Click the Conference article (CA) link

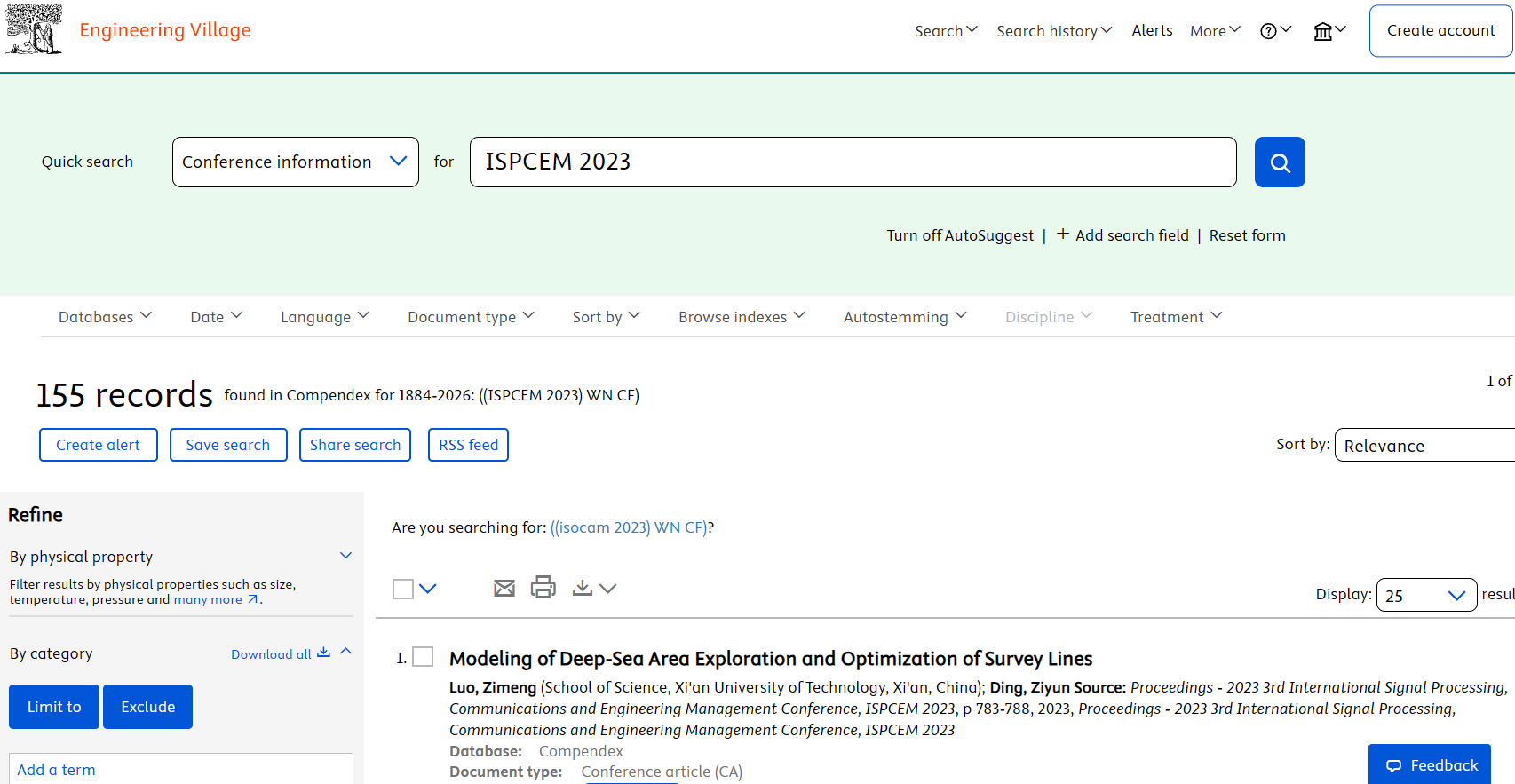662,772
